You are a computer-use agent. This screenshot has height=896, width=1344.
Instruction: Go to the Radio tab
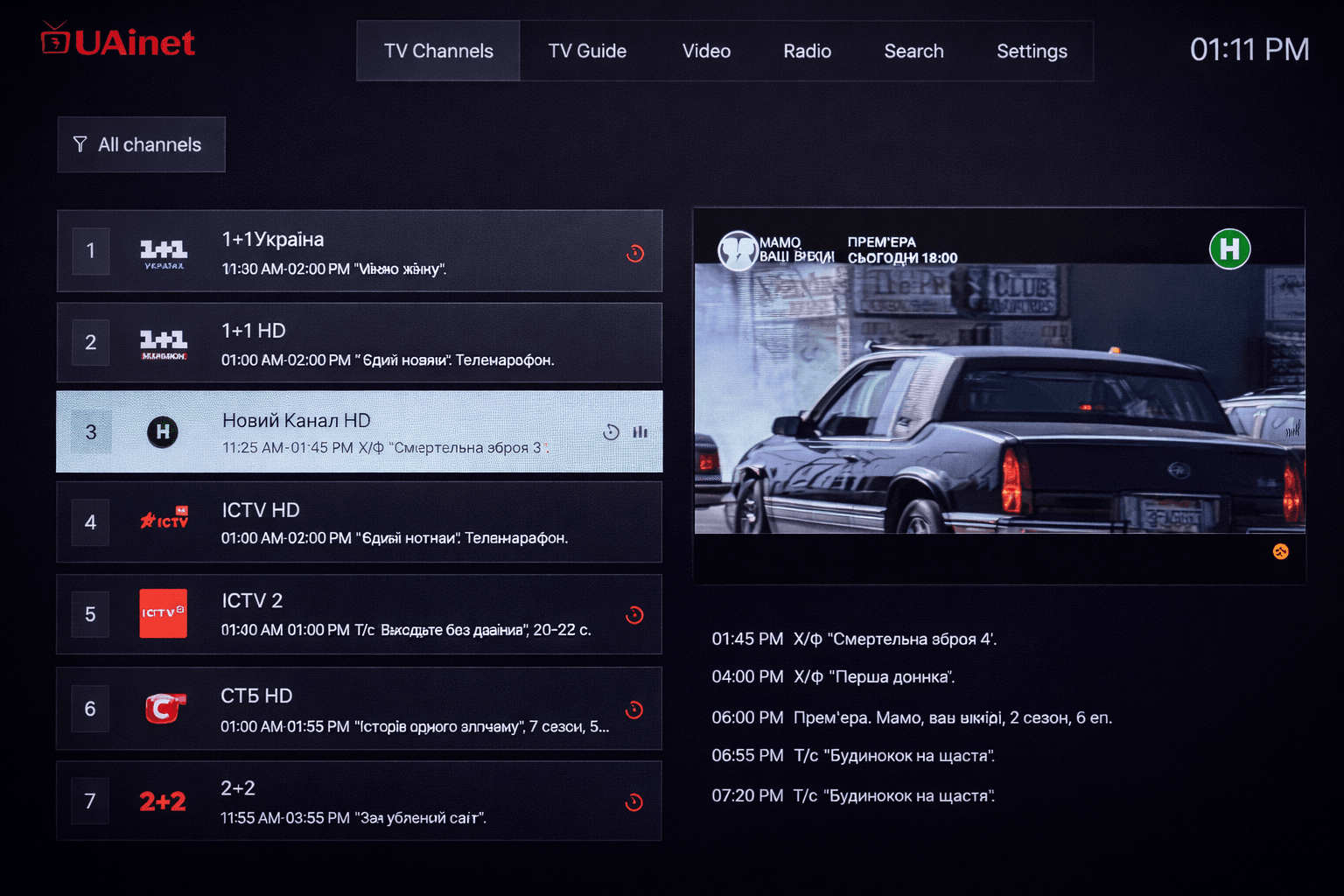[x=807, y=51]
